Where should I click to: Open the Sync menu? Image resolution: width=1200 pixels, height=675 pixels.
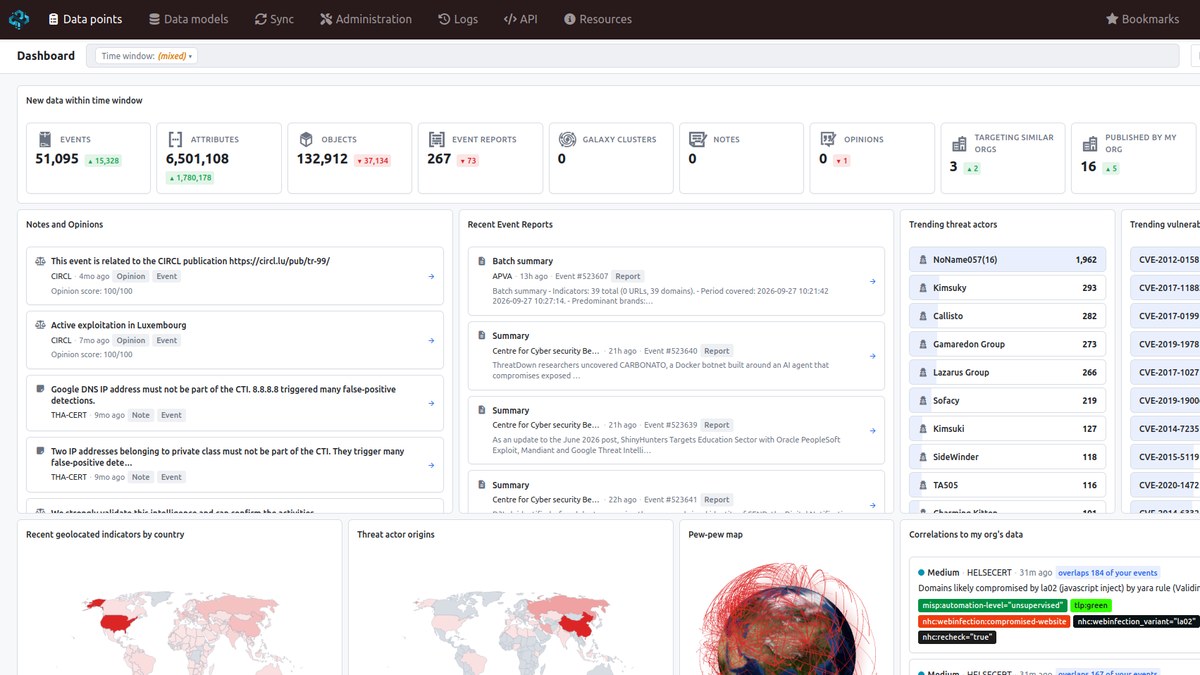tap(274, 19)
